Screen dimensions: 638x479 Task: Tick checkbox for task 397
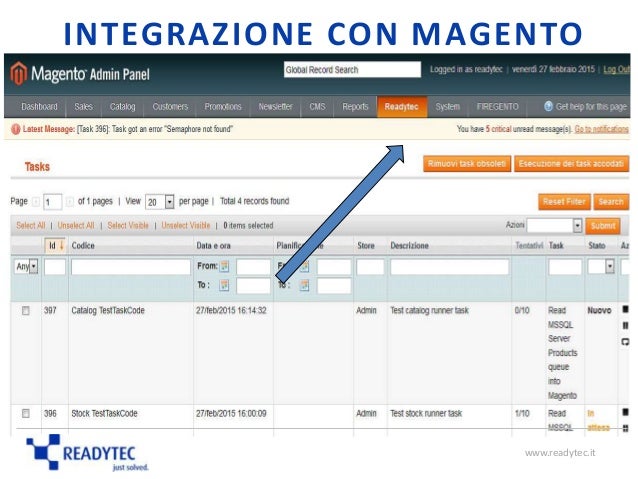coord(26,311)
